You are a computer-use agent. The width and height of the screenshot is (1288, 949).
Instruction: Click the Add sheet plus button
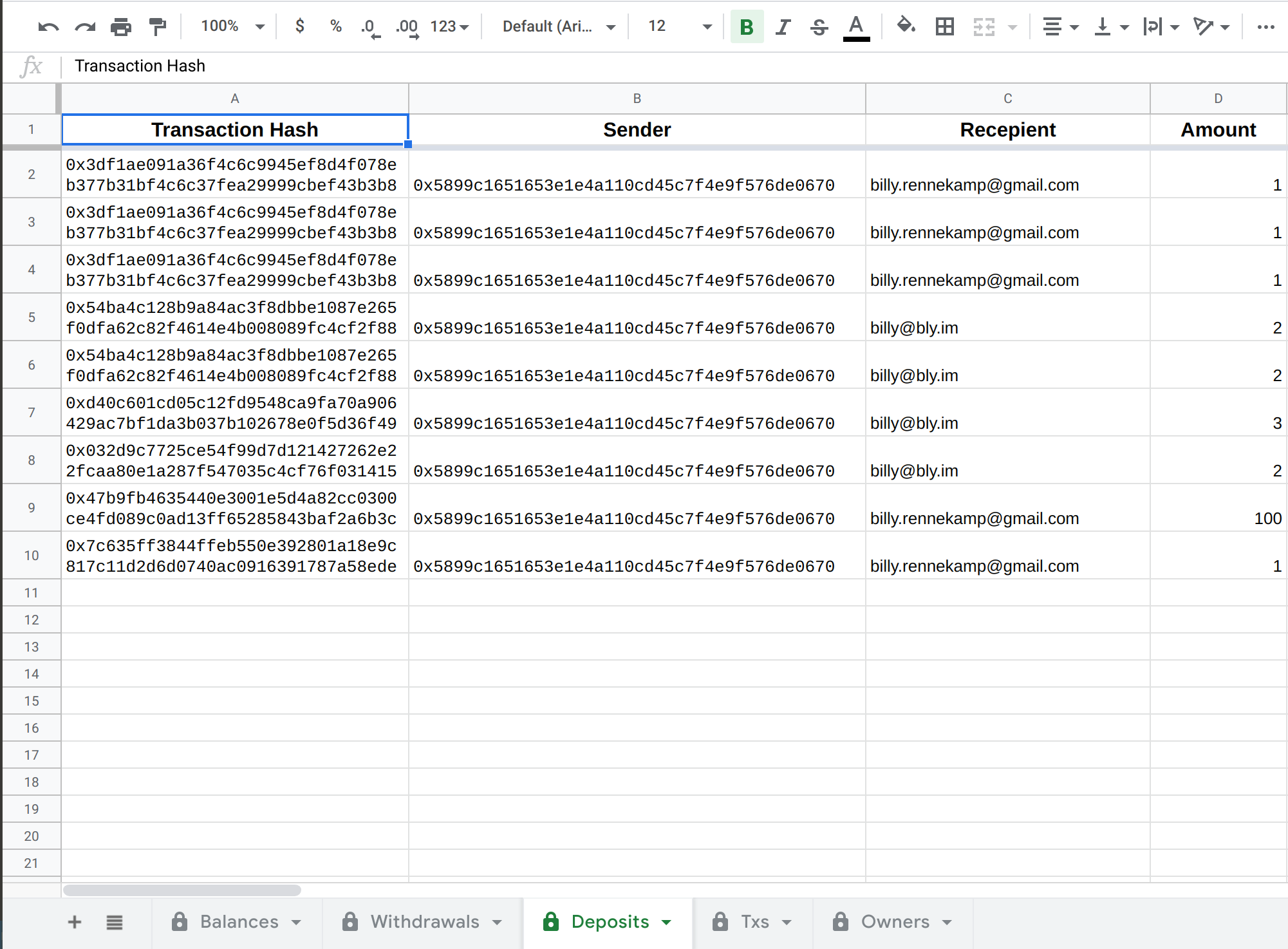click(75, 922)
